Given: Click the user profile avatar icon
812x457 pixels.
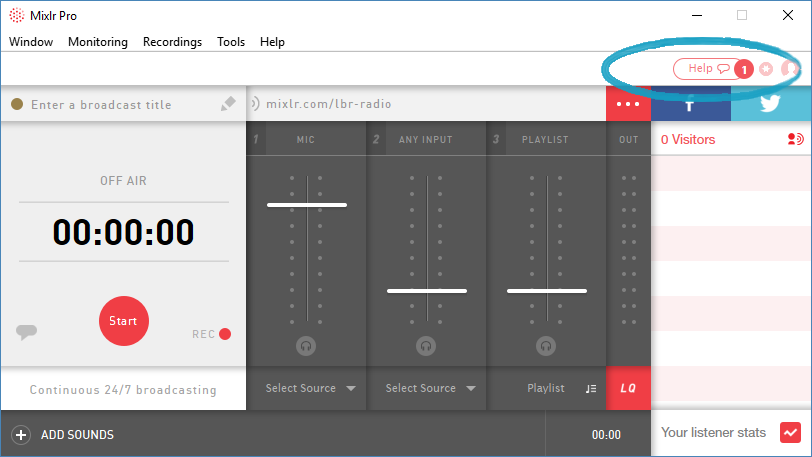Looking at the screenshot, I should coord(789,69).
